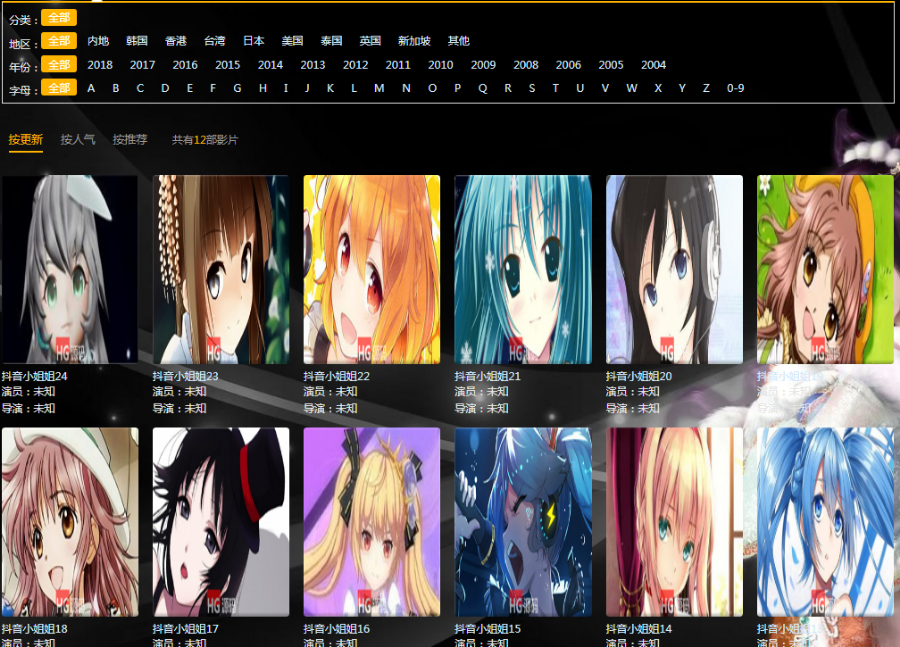Viewport: 900px width, 647px height.
Task: Click the title text 抖音小姐姐15
Action: click(487, 629)
